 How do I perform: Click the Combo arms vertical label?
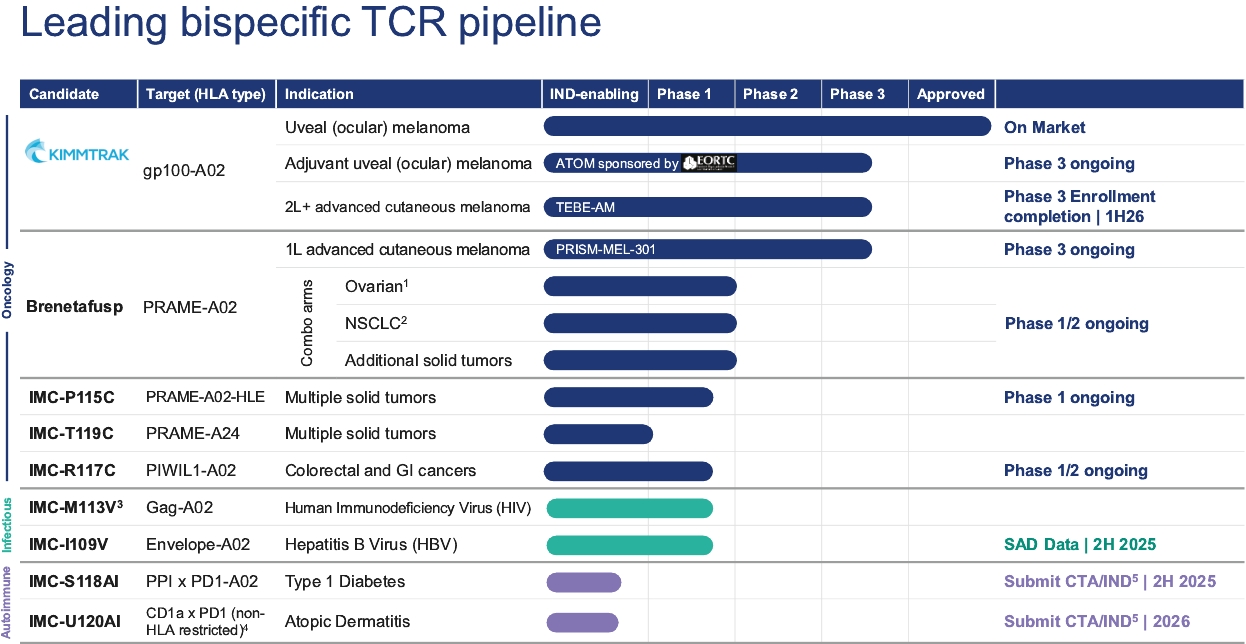pos(308,324)
